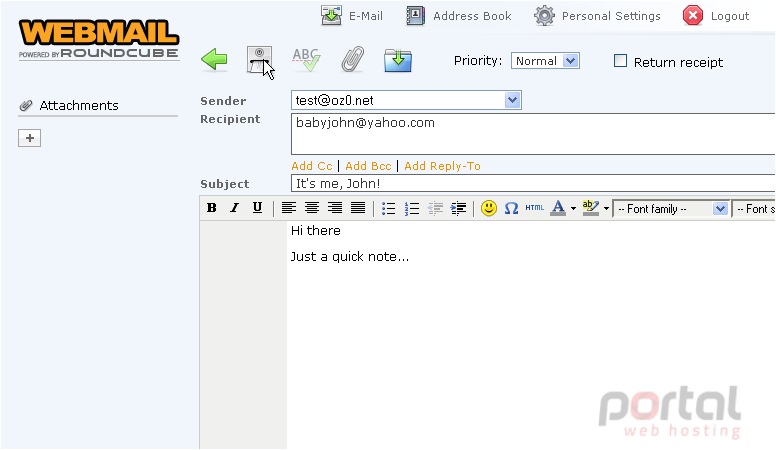Click into the Recipient field
The image size is (776, 450).
click(x=533, y=134)
